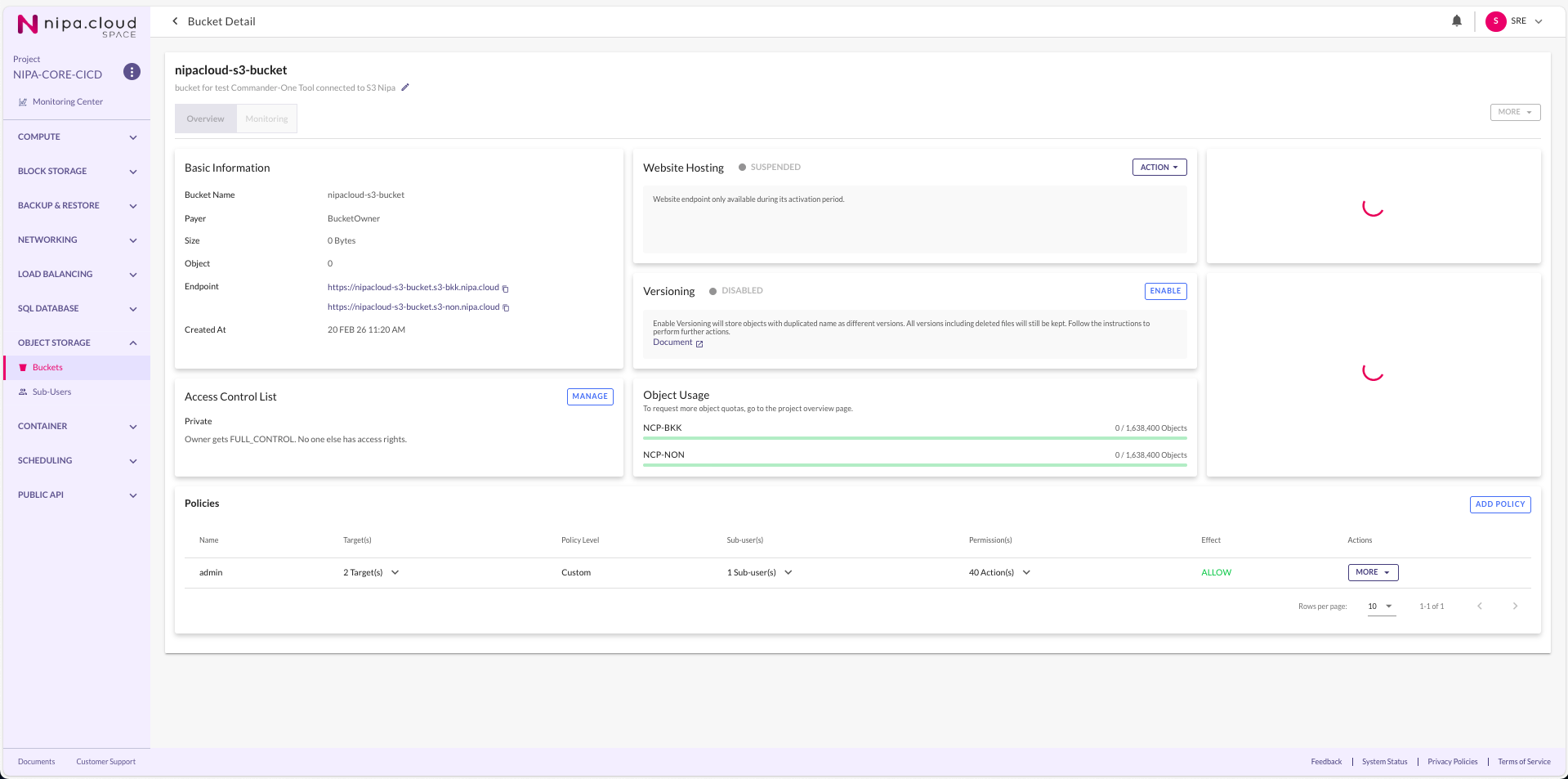
Task: Open the Monitoring Center
Action: click(x=67, y=102)
